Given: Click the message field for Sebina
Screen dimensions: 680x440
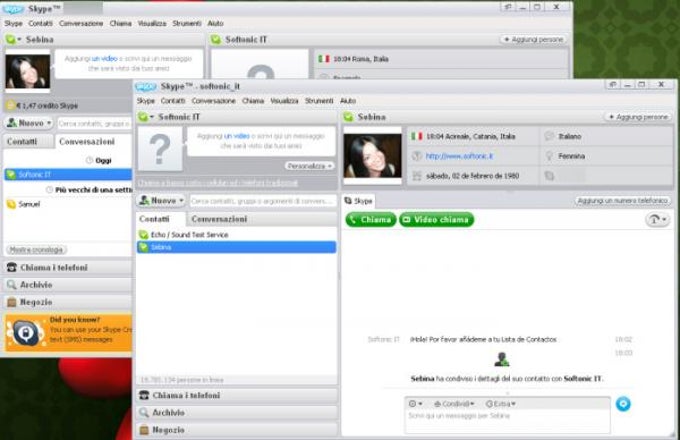Looking at the screenshot, I should [507, 421].
